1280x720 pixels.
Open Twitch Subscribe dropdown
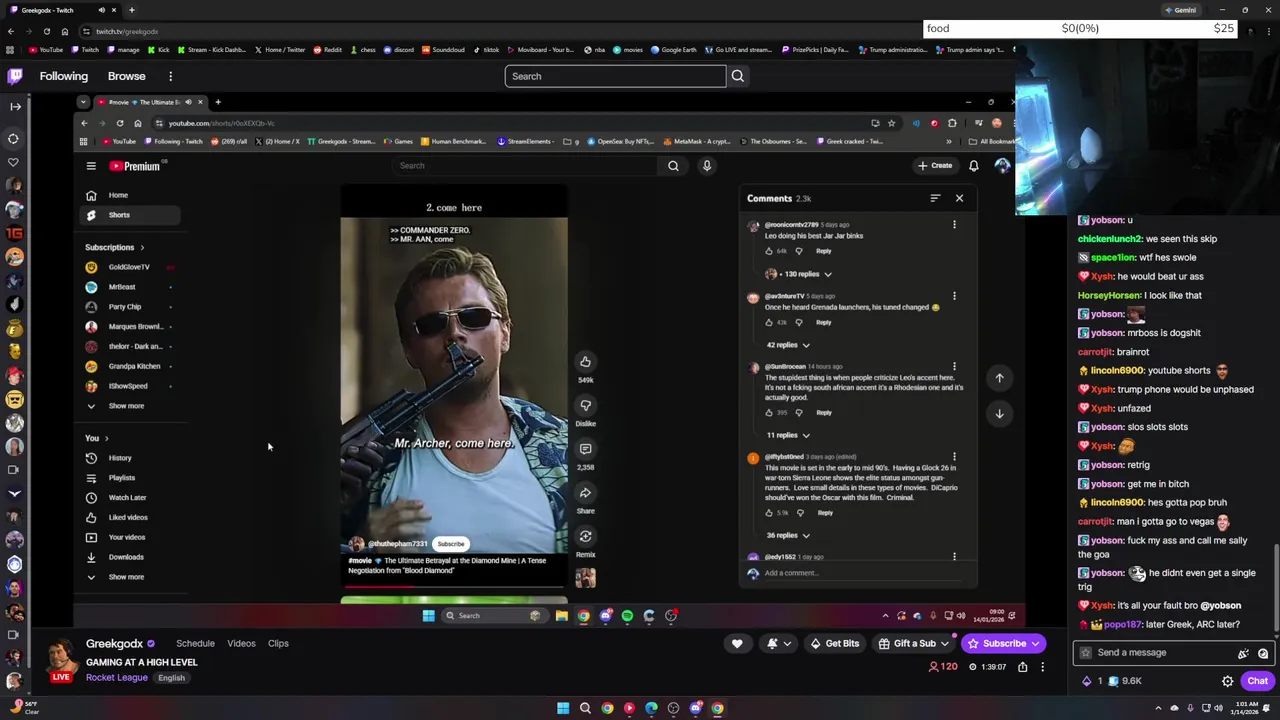pos(1003,644)
